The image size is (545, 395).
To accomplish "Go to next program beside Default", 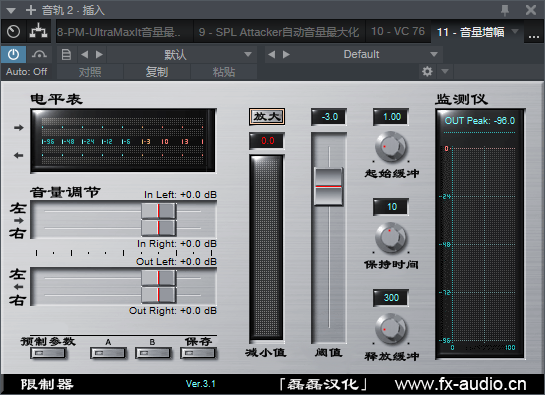I will (286, 55).
